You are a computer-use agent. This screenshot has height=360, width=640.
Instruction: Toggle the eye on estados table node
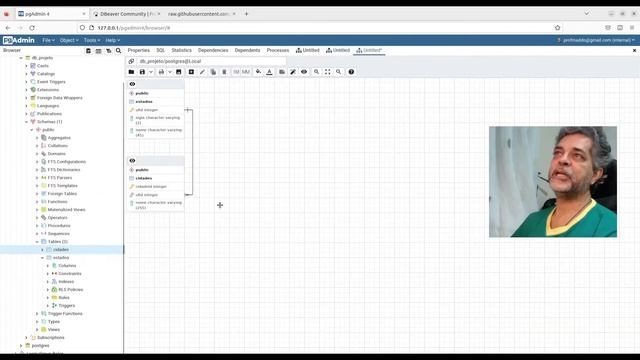[132, 84]
